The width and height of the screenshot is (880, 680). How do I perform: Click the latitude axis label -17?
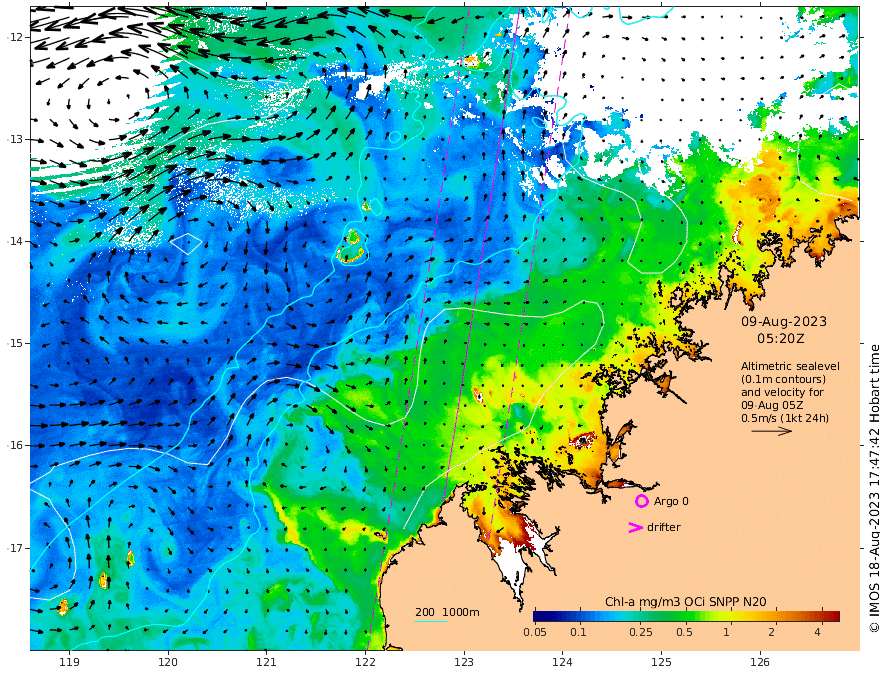pyautogui.click(x=15, y=548)
